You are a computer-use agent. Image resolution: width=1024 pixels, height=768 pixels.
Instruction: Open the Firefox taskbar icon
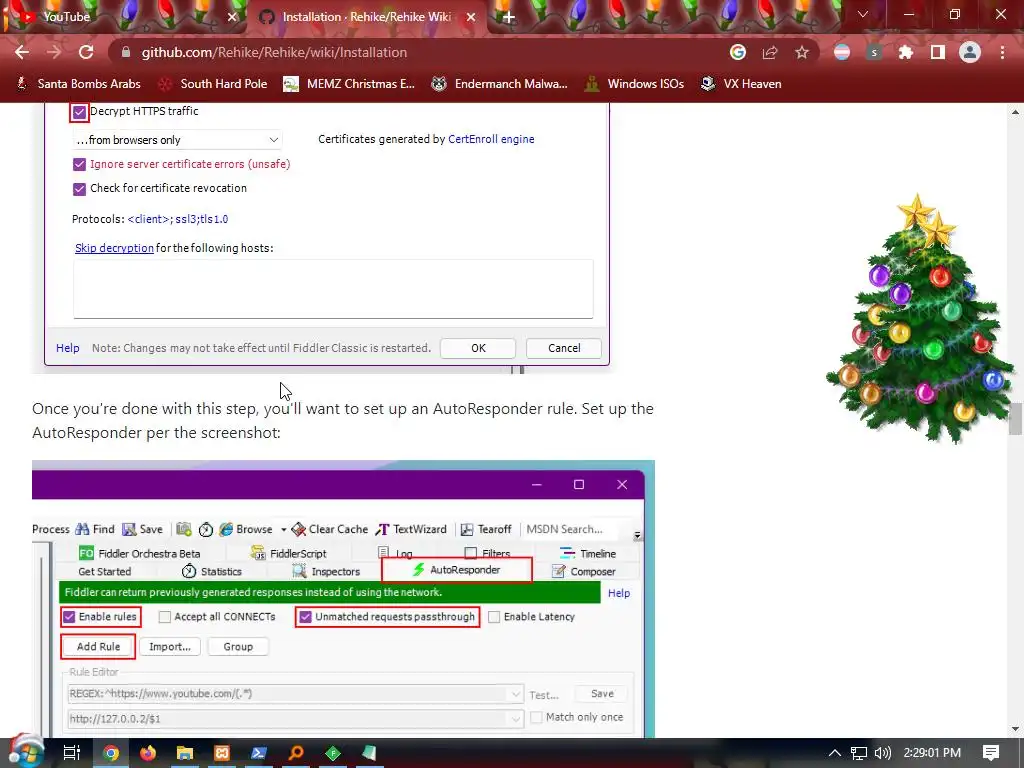point(148,753)
